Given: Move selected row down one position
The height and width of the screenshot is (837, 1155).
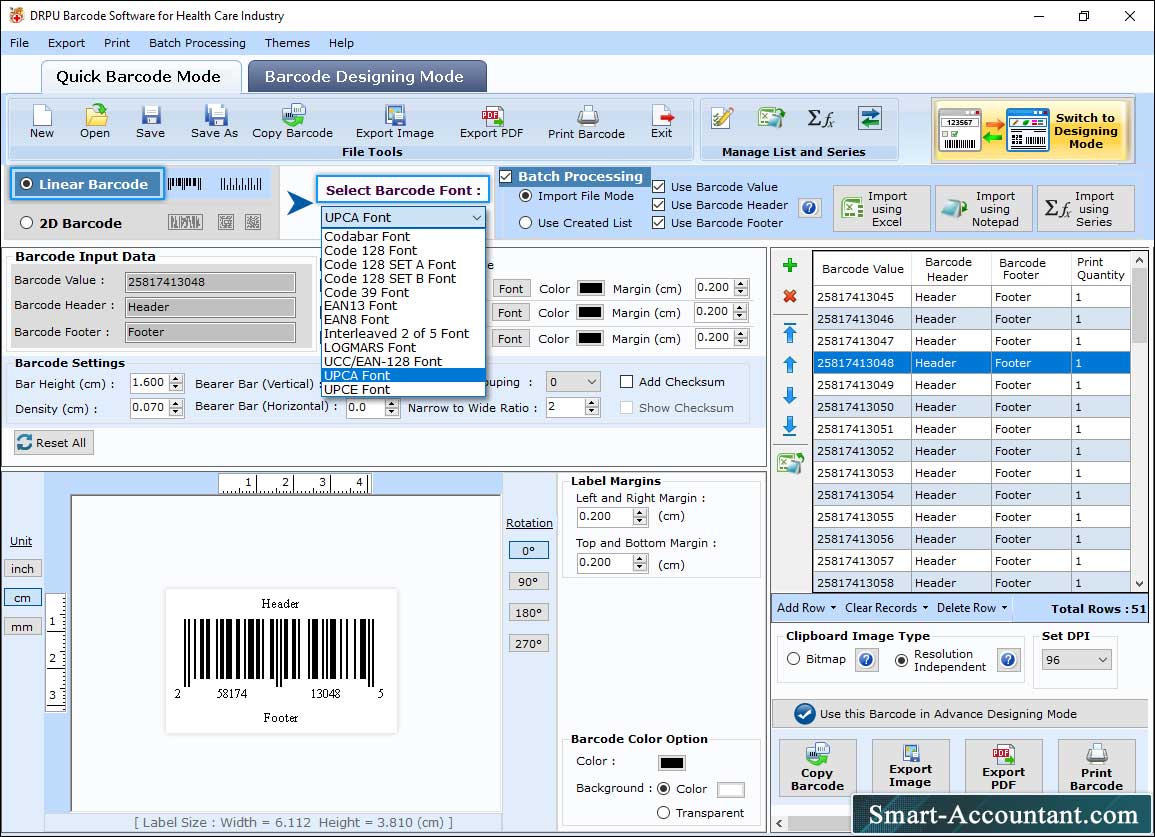Looking at the screenshot, I should point(790,395).
